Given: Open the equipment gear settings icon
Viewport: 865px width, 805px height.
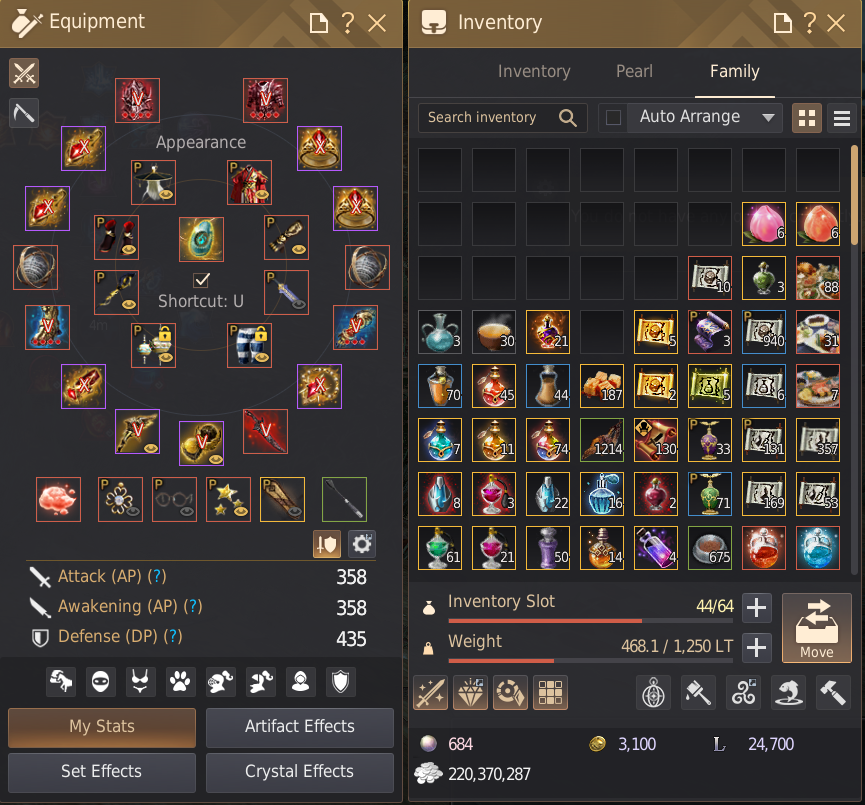Looking at the screenshot, I should 362,545.
